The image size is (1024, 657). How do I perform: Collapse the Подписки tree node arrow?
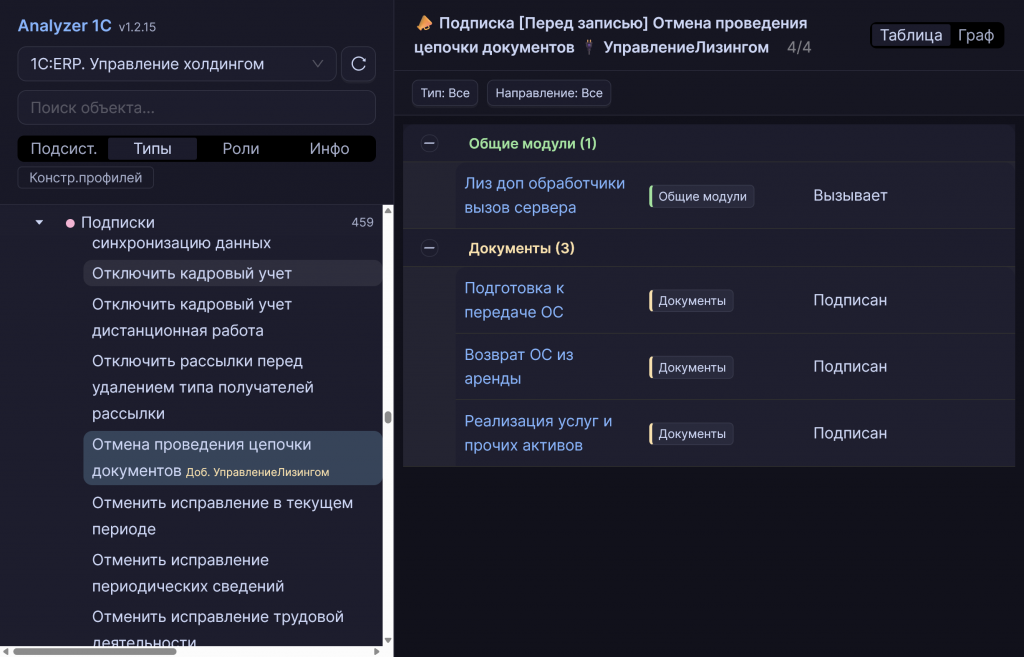[40, 222]
